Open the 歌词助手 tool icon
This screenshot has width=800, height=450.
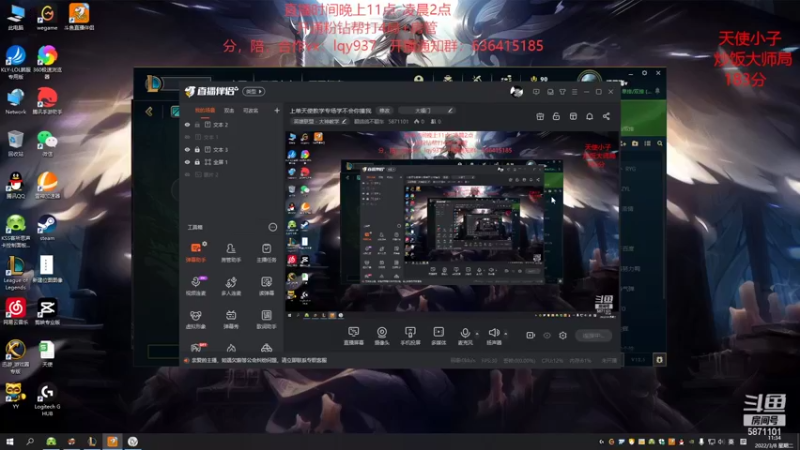(x=266, y=319)
